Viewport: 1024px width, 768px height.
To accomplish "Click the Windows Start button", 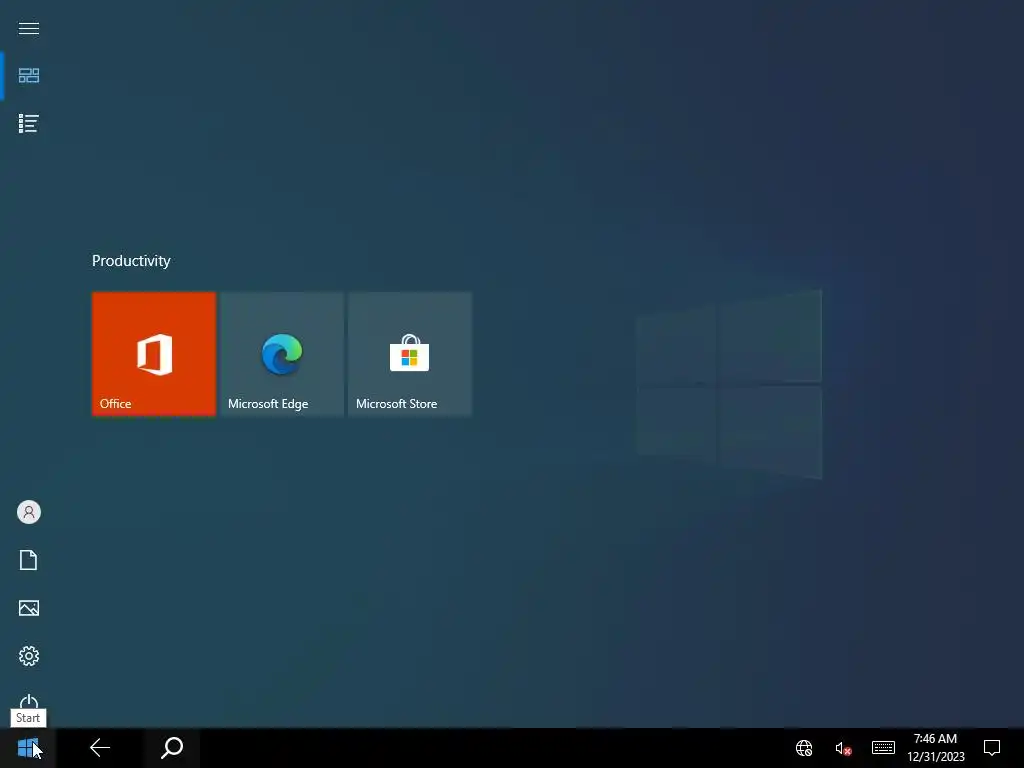I will click(28, 748).
